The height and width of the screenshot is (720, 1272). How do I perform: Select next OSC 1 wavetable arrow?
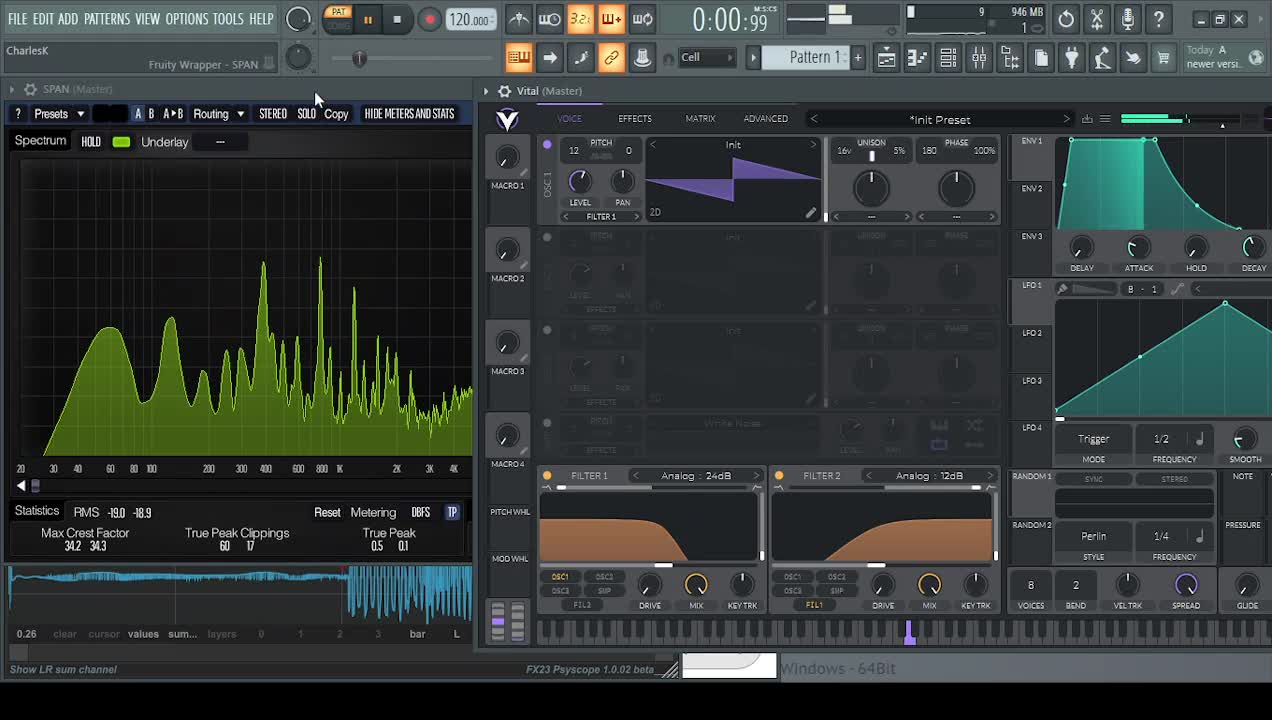coord(813,145)
